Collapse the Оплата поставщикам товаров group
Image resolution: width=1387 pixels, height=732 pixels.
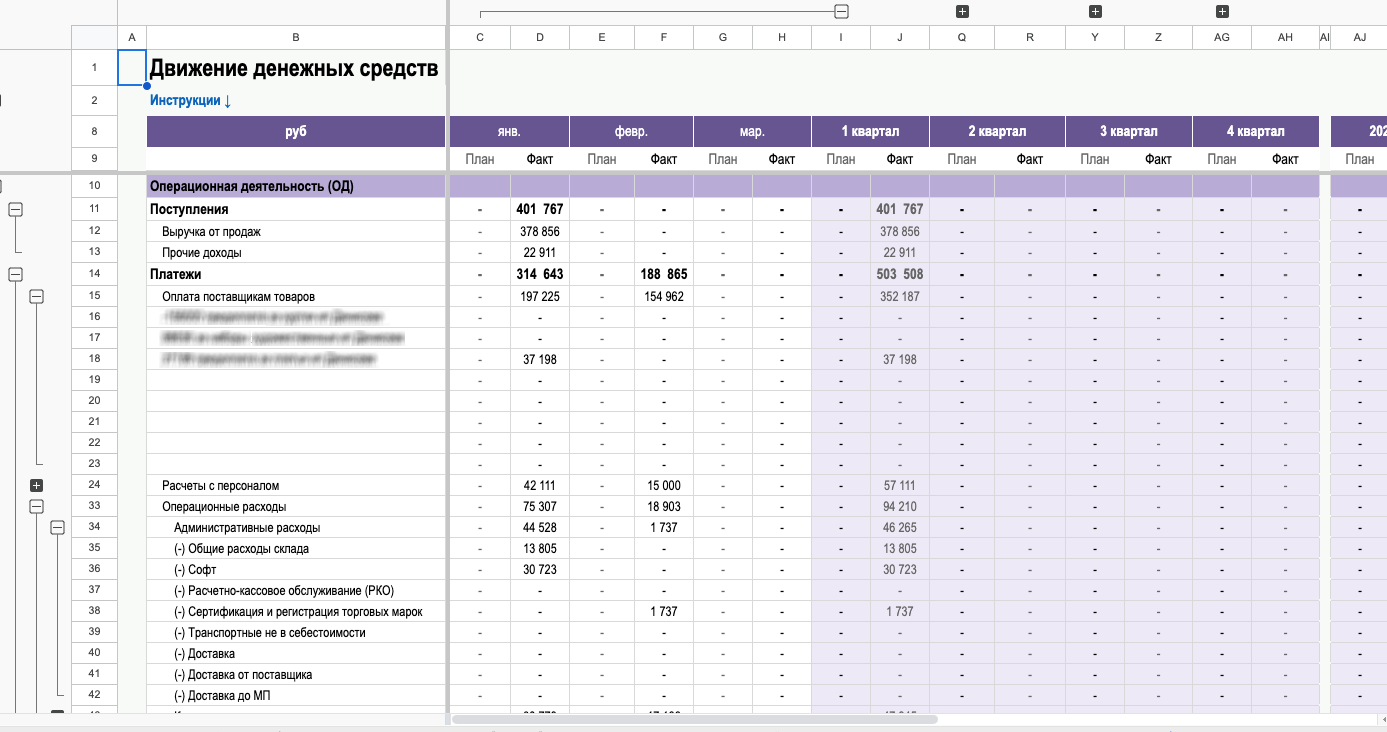click(37, 296)
